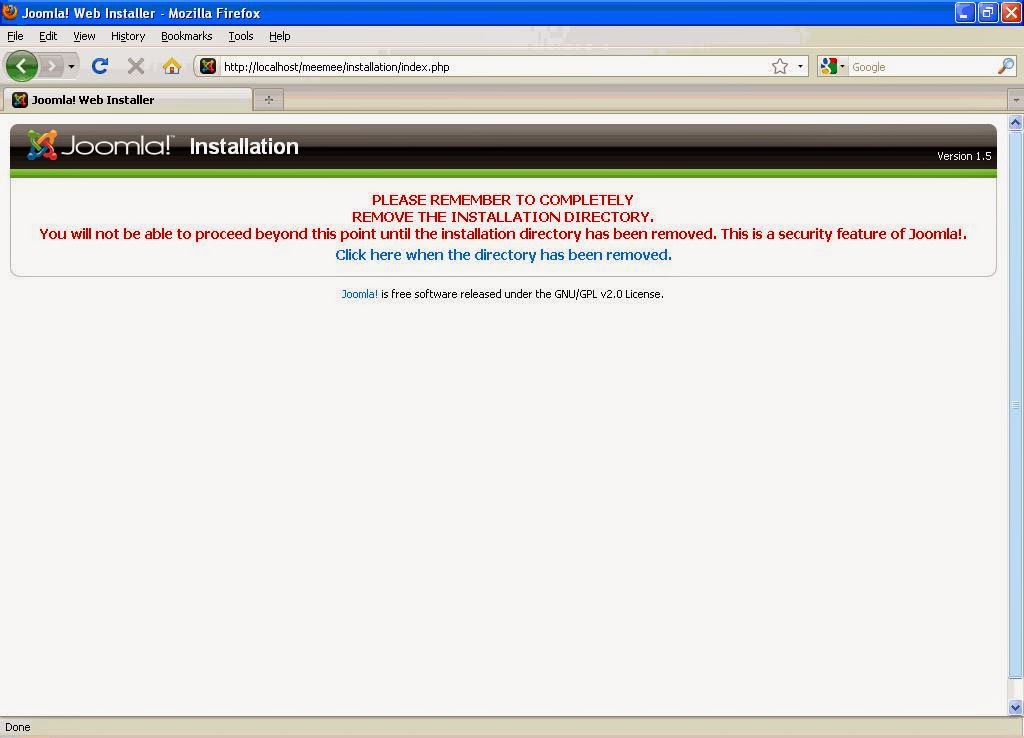Viewport: 1024px width, 738px height.
Task: Open the File menu
Action: tap(15, 36)
